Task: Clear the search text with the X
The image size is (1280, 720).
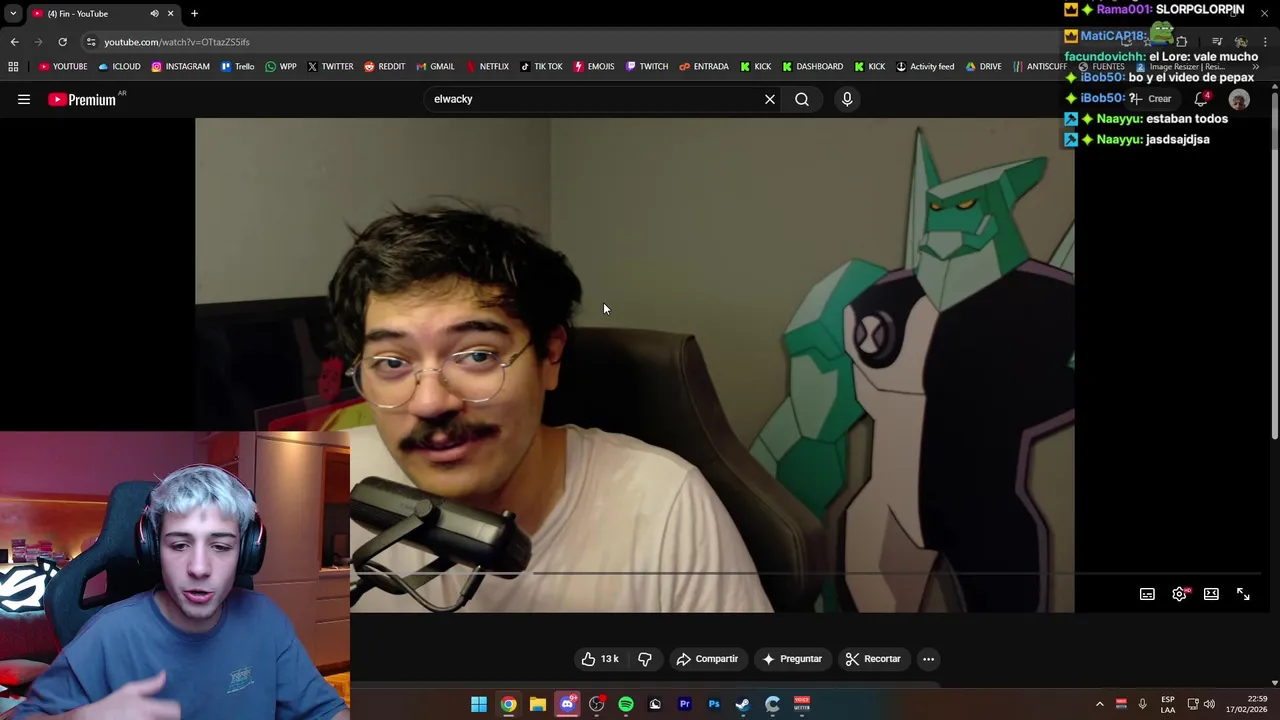Action: pos(770,99)
